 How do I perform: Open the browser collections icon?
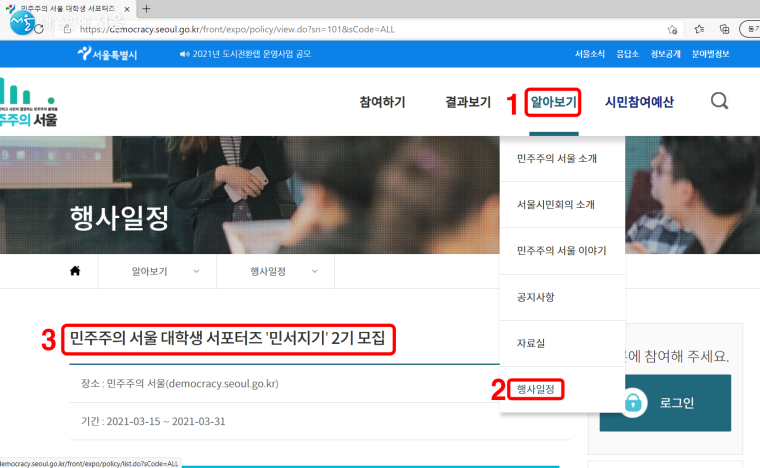[x=724, y=29]
